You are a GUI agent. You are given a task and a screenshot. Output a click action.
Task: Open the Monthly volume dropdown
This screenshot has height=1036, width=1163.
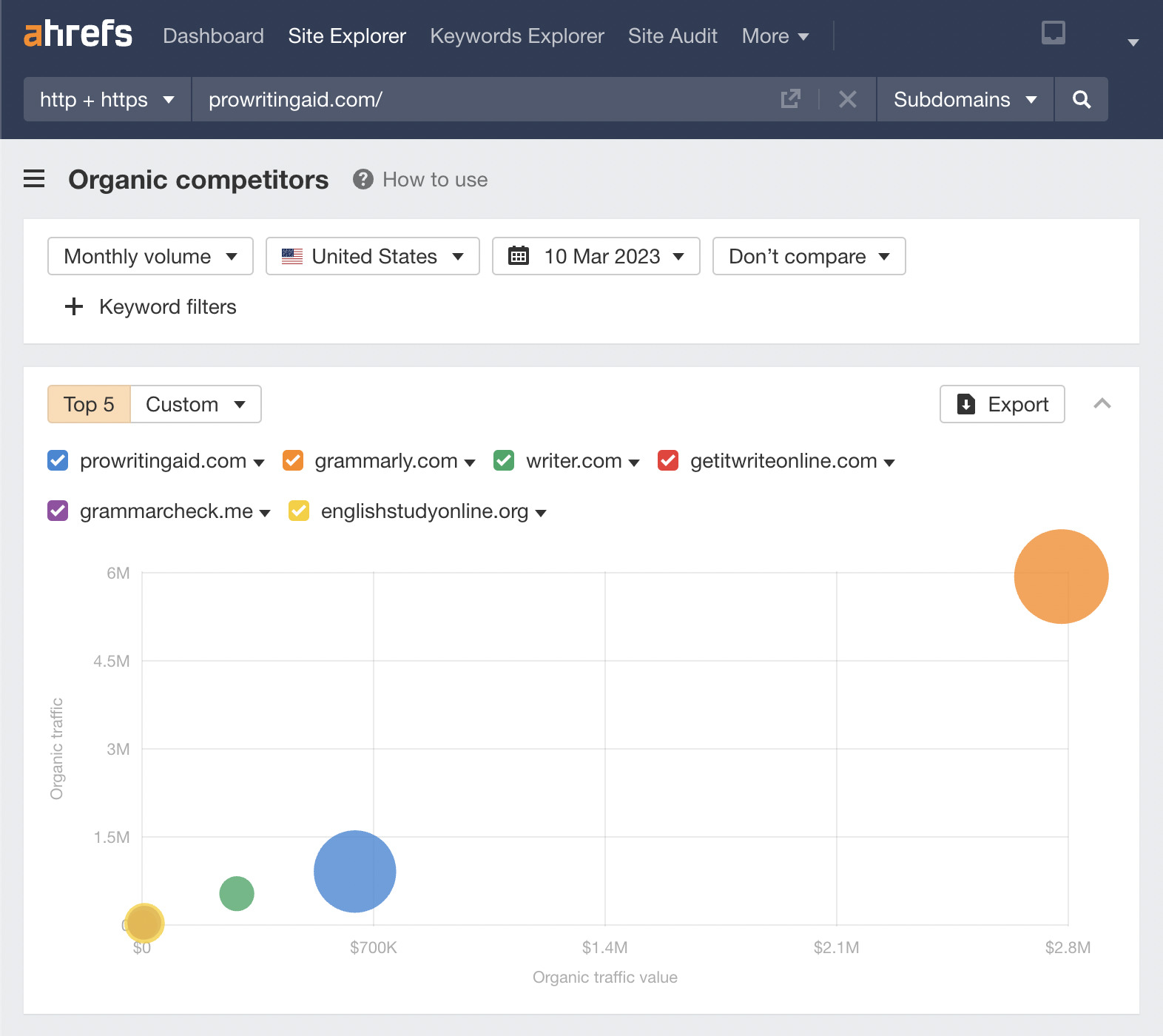point(150,256)
